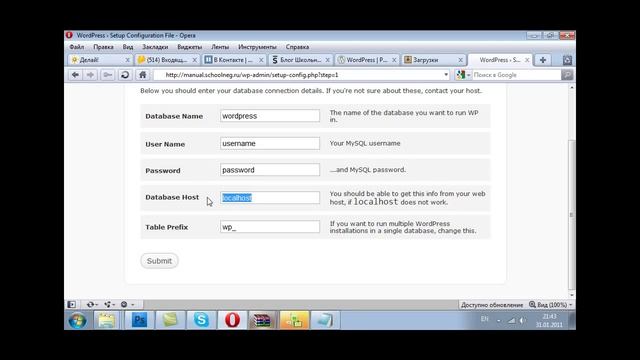
Task: Submit the database connection form
Action: tap(159, 261)
